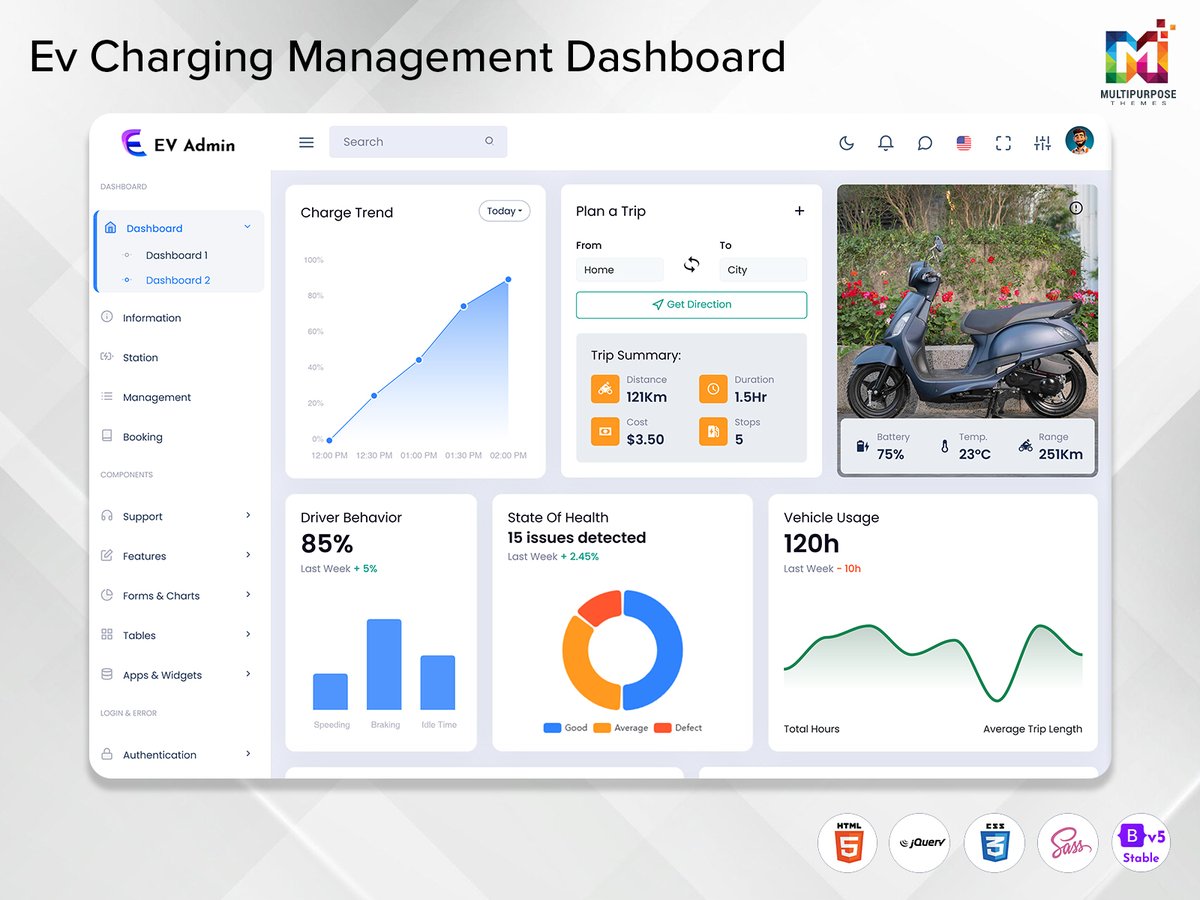Expand the Support menu chevron
Image resolution: width=1200 pixels, height=900 pixels.
click(248, 515)
